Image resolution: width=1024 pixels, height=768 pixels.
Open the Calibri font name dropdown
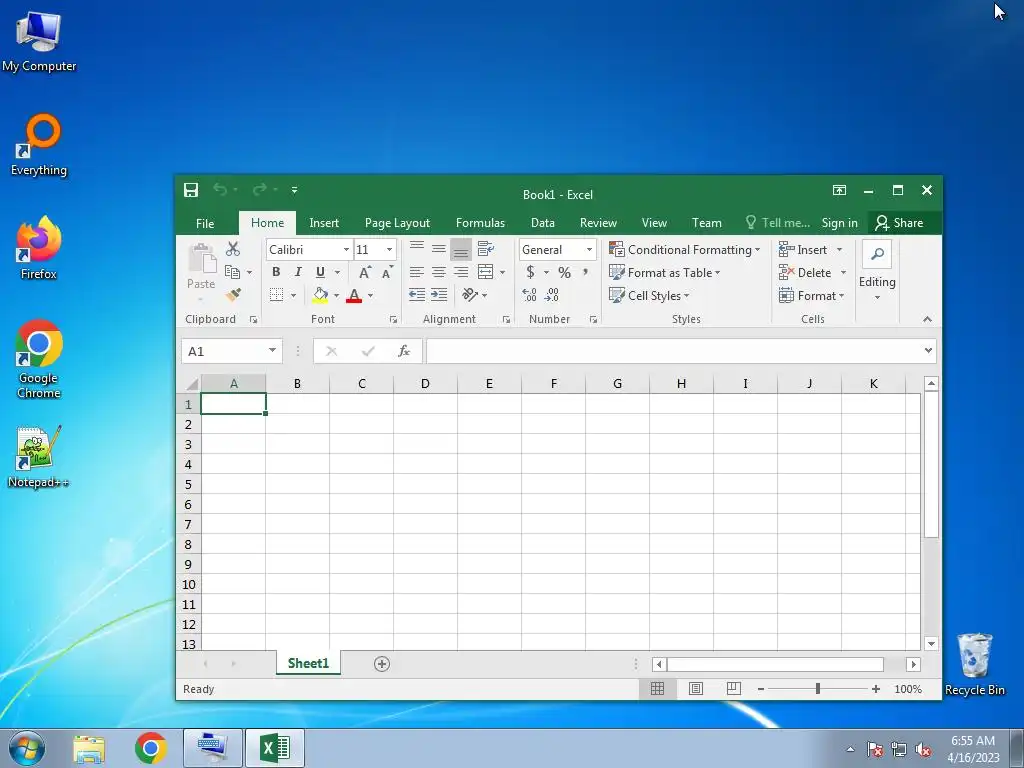[346, 249]
